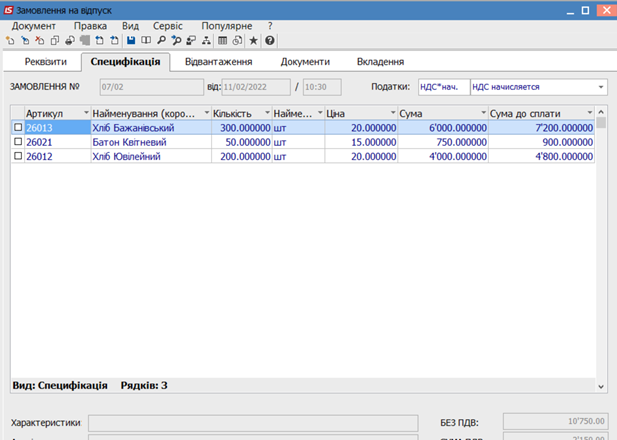617x440 pixels.
Task: Open the Артикул column filter arrow
Action: pos(86,113)
